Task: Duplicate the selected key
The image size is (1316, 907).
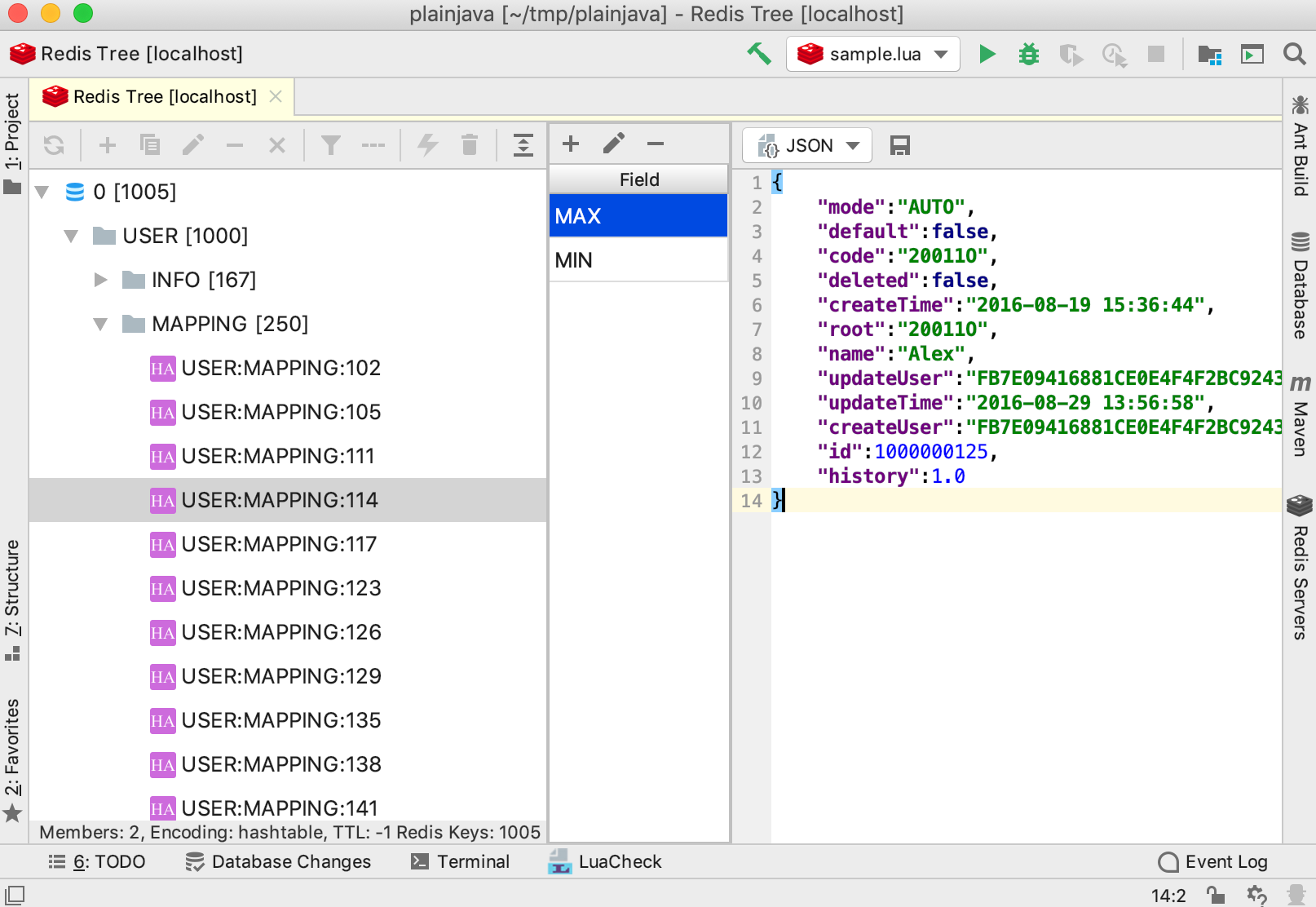Action: click(149, 145)
